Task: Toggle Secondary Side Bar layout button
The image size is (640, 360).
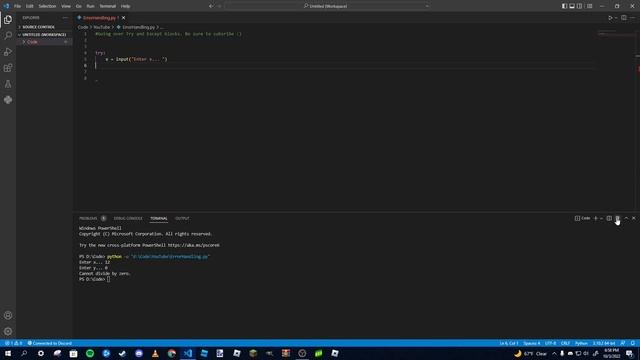Action: click(x=580, y=6)
